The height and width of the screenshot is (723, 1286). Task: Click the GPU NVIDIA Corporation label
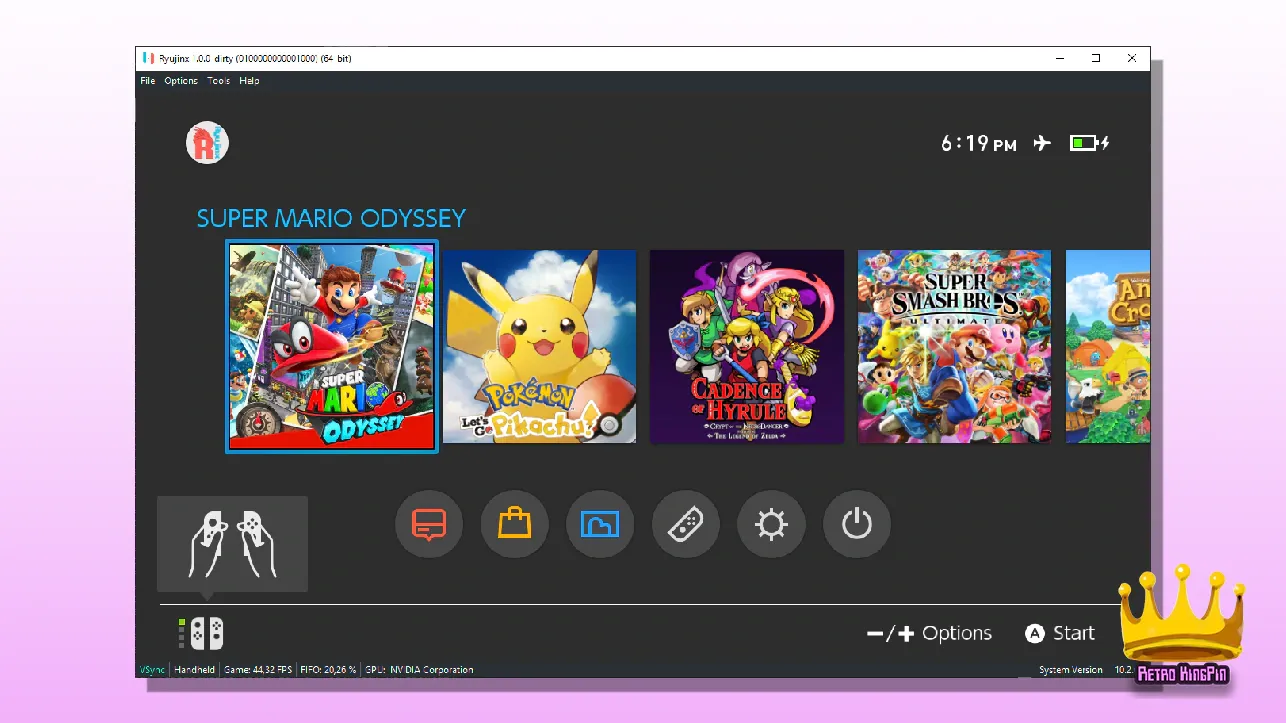point(419,670)
